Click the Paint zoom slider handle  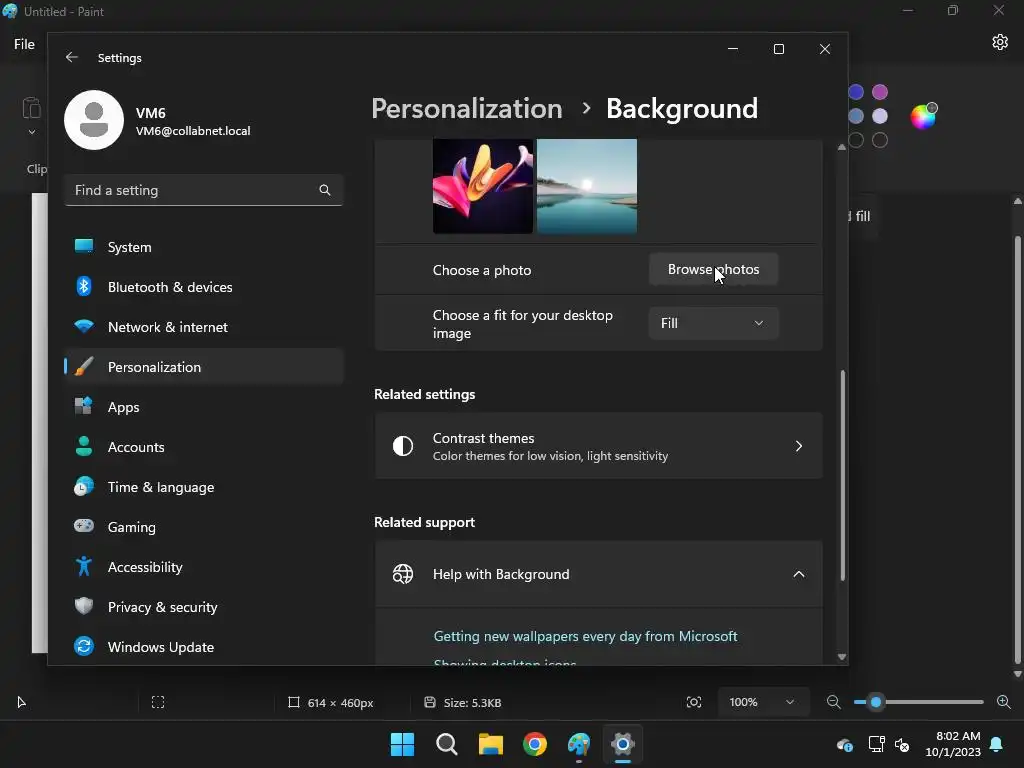coord(876,702)
